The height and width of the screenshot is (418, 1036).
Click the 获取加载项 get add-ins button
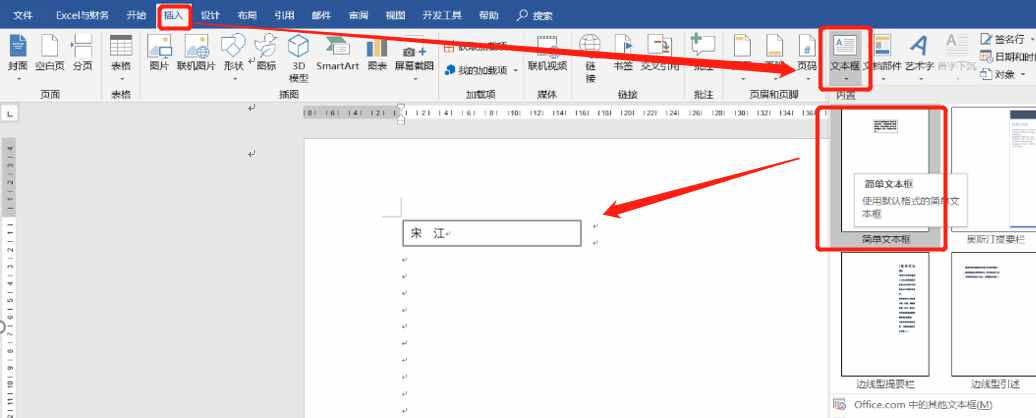[x=477, y=46]
